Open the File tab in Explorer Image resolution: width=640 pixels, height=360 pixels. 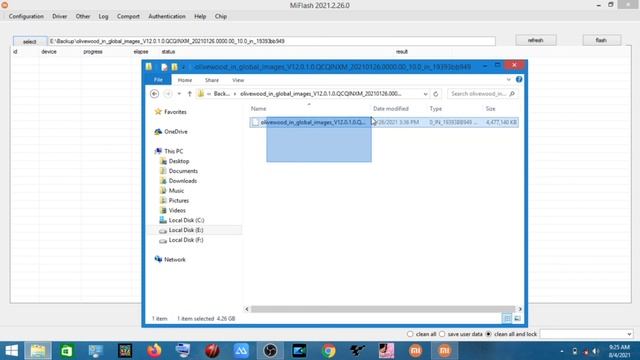pyautogui.click(x=158, y=80)
